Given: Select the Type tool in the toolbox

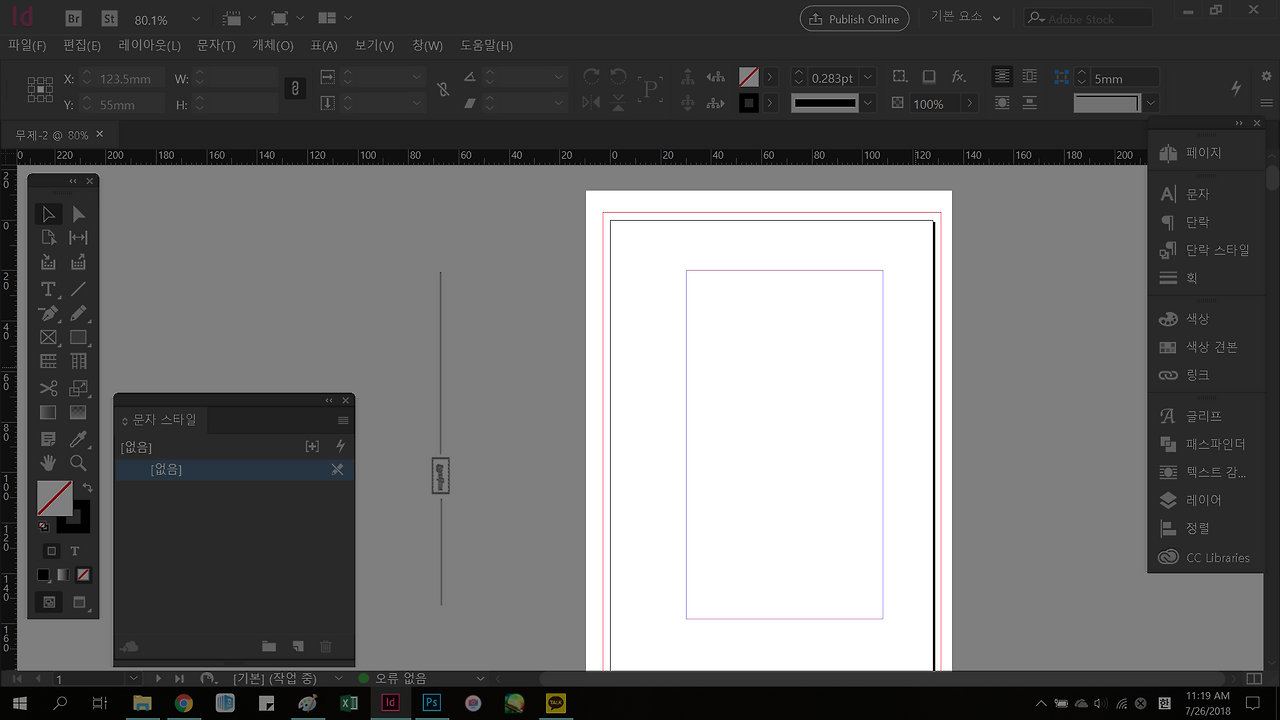Looking at the screenshot, I should click(x=48, y=288).
